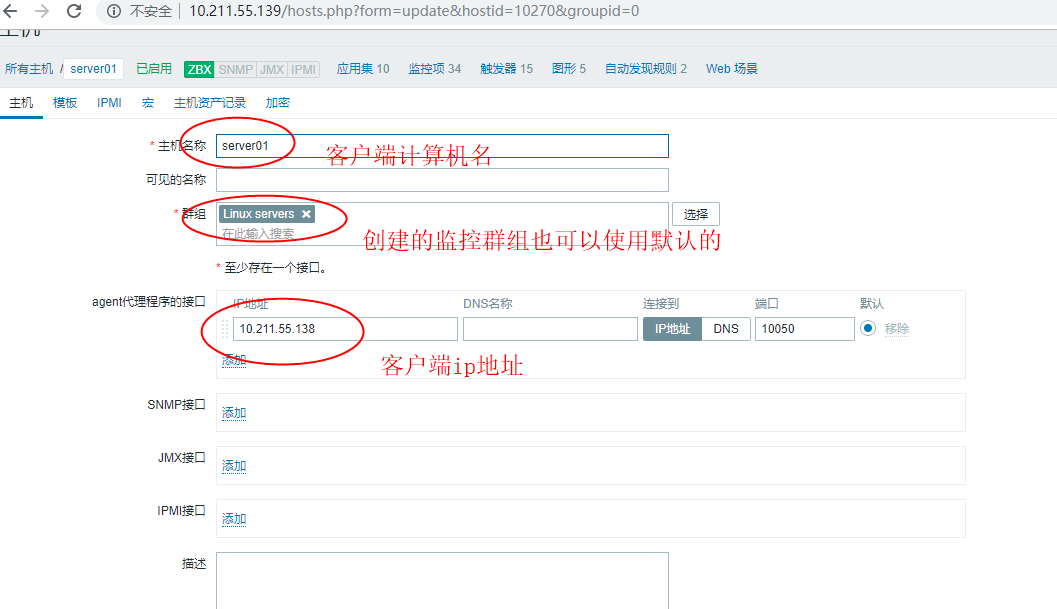The image size is (1057, 609).
Task: Add a new SNMP interface
Action: 234,413
